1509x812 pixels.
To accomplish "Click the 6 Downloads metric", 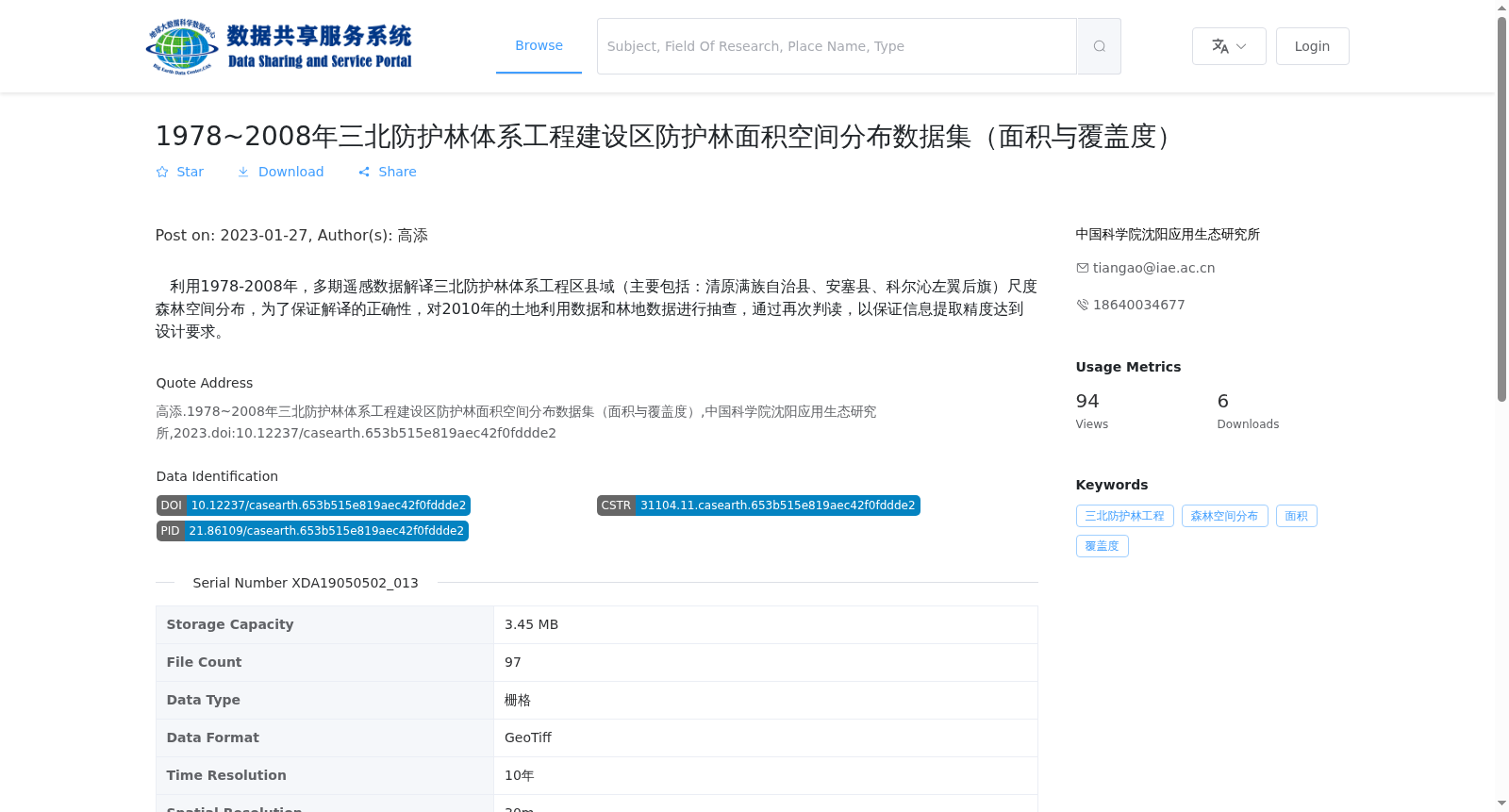I will [1248, 410].
